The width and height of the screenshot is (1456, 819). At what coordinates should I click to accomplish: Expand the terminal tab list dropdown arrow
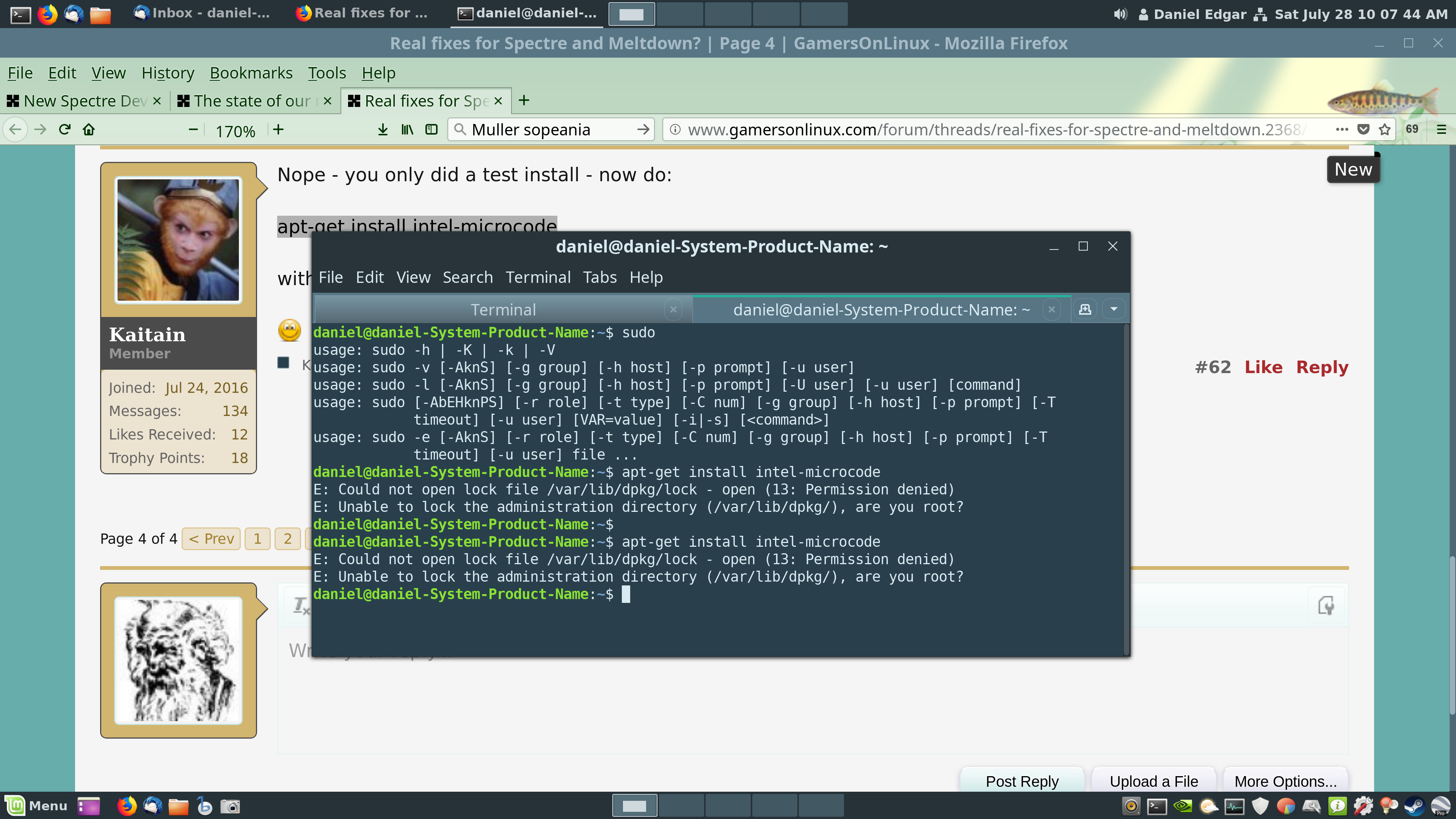(x=1114, y=309)
